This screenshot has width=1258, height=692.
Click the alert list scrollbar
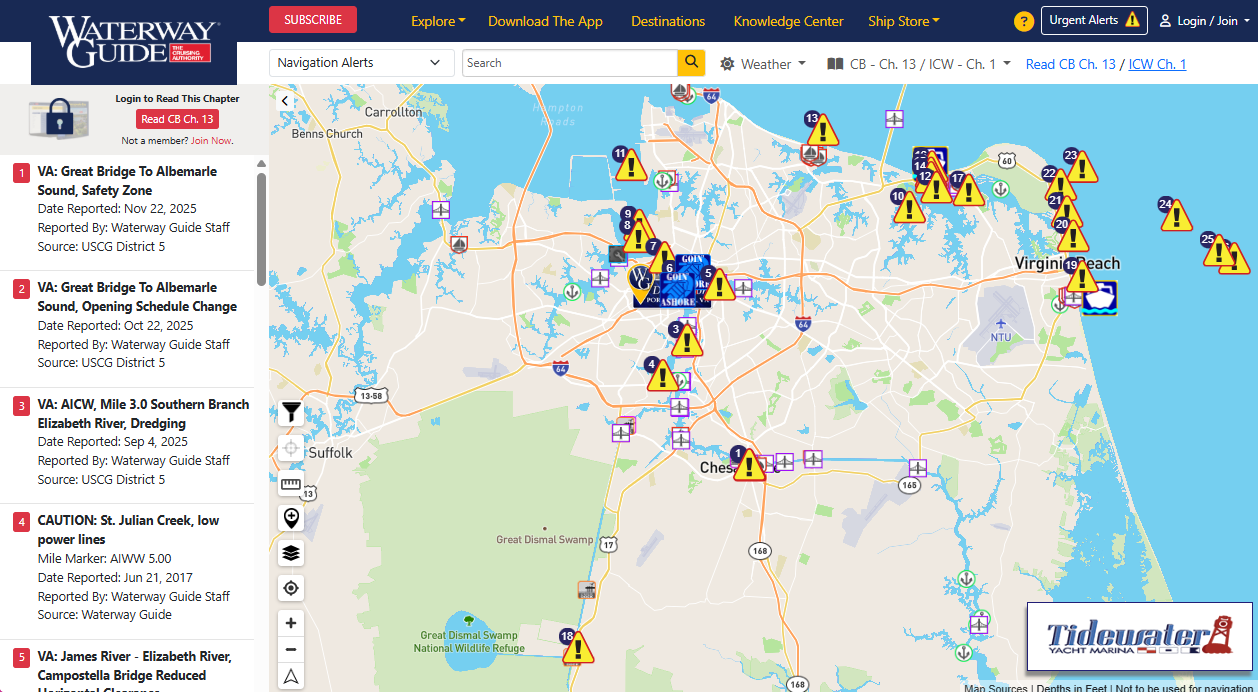[x=262, y=230]
